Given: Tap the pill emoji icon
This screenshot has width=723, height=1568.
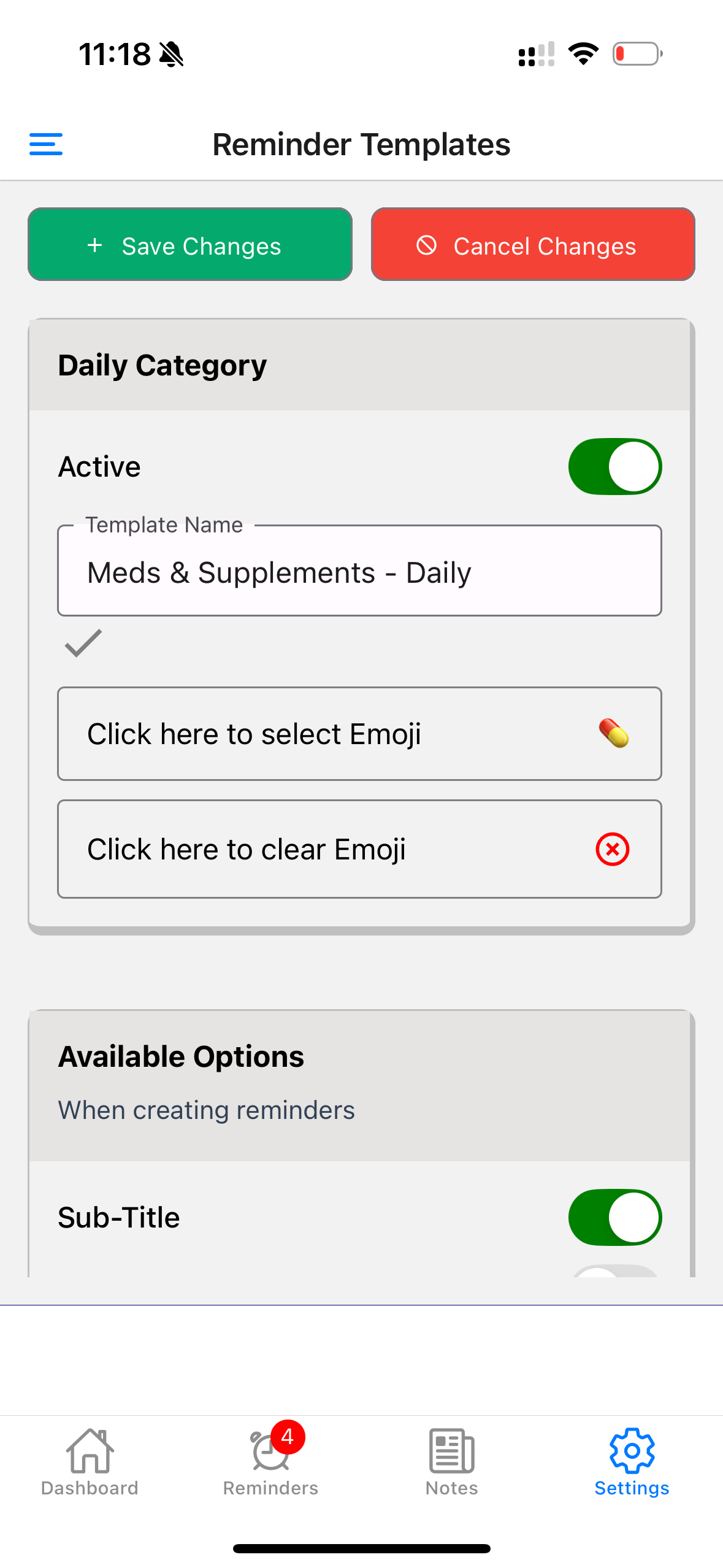Looking at the screenshot, I should (613, 733).
